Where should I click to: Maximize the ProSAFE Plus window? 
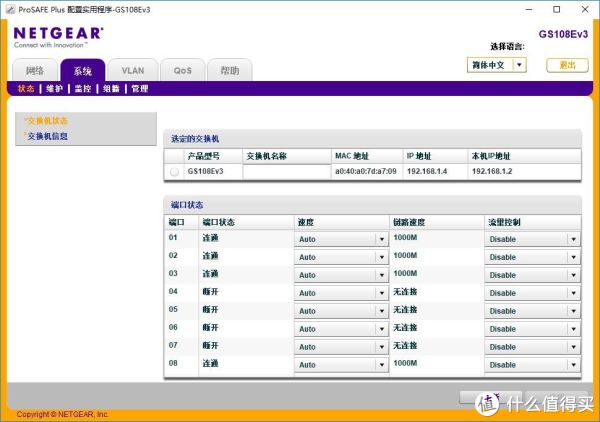pos(557,10)
